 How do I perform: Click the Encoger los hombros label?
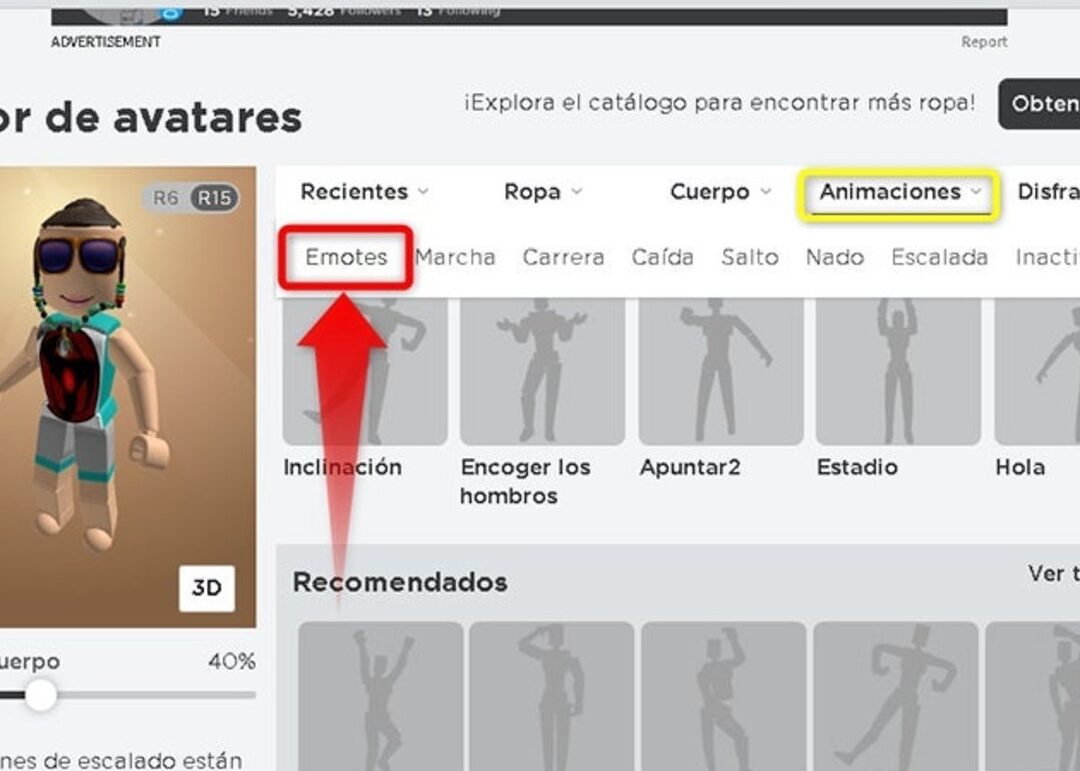pyautogui.click(x=526, y=482)
